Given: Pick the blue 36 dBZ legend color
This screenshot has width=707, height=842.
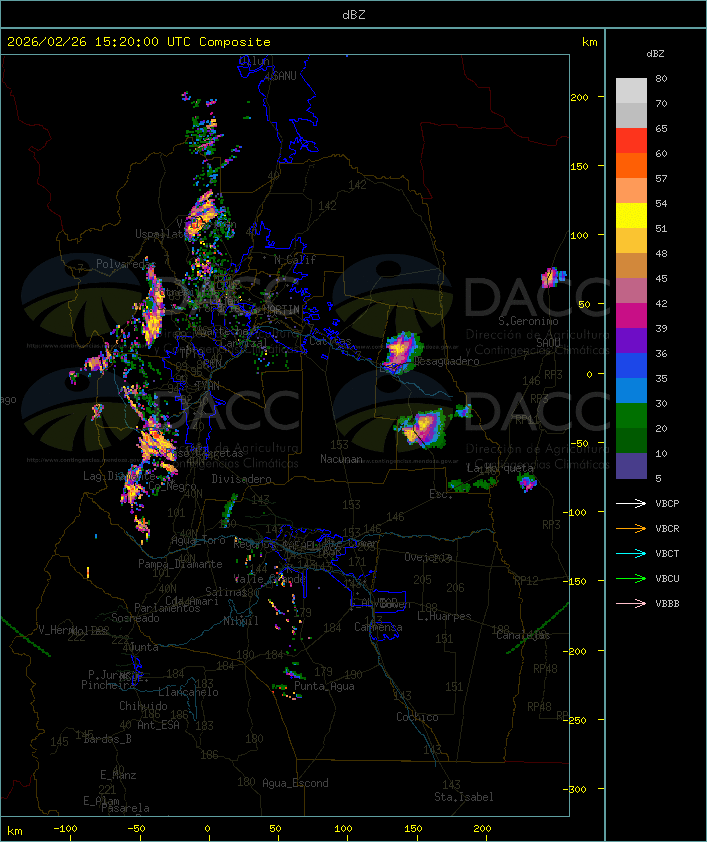Looking at the screenshot, I should point(631,365).
